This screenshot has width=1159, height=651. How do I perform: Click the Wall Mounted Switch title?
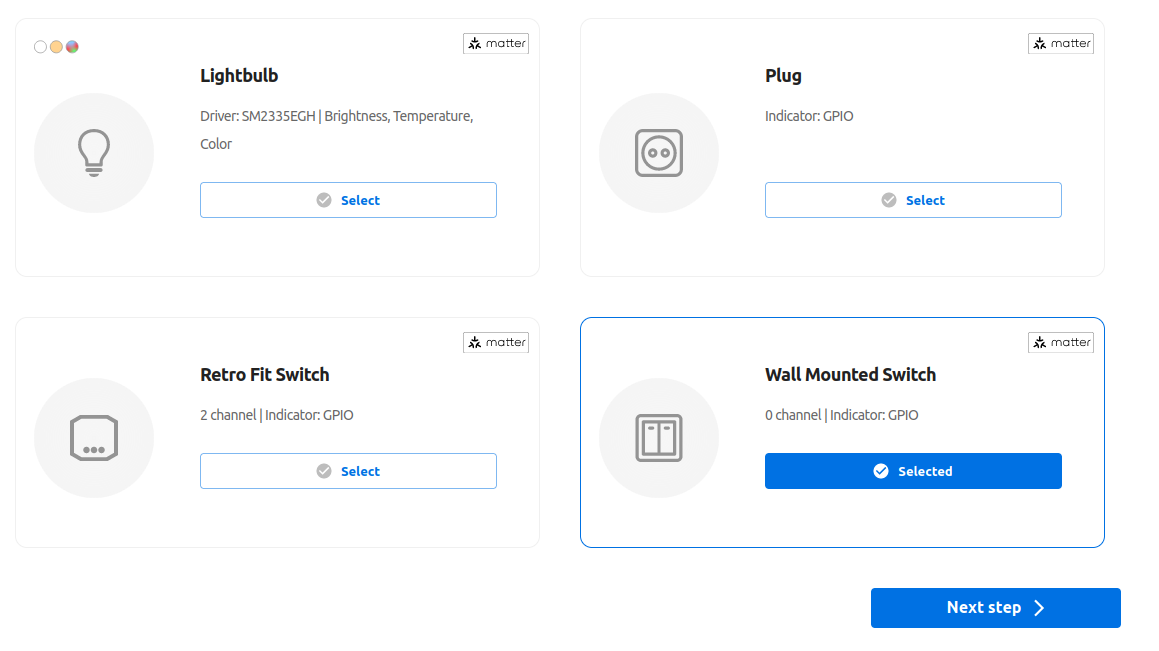click(850, 375)
